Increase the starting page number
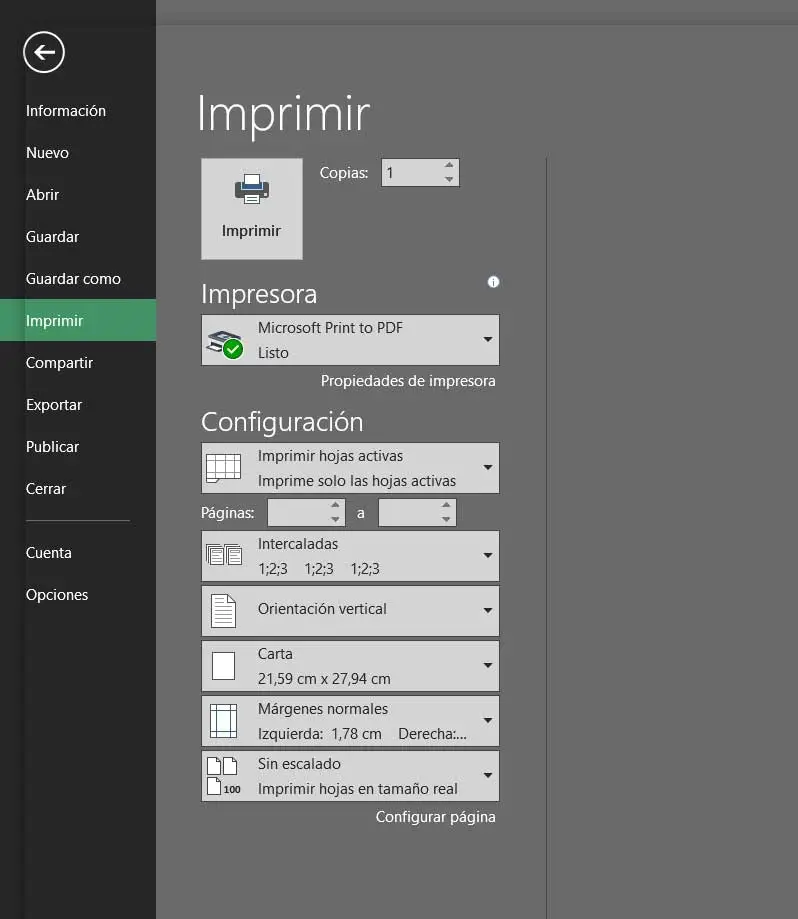This screenshot has height=919, width=798. pyautogui.click(x=335, y=506)
